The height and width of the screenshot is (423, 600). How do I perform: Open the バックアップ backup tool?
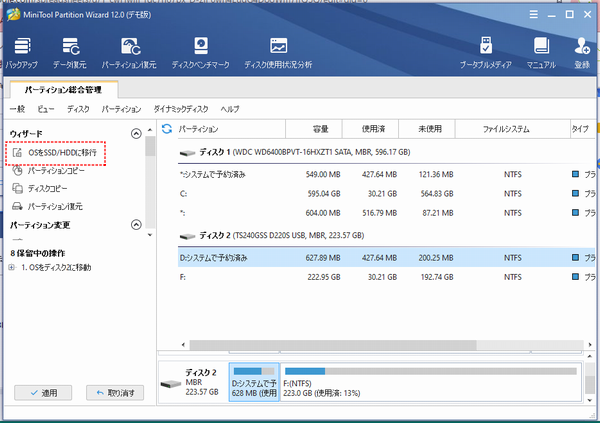22,53
